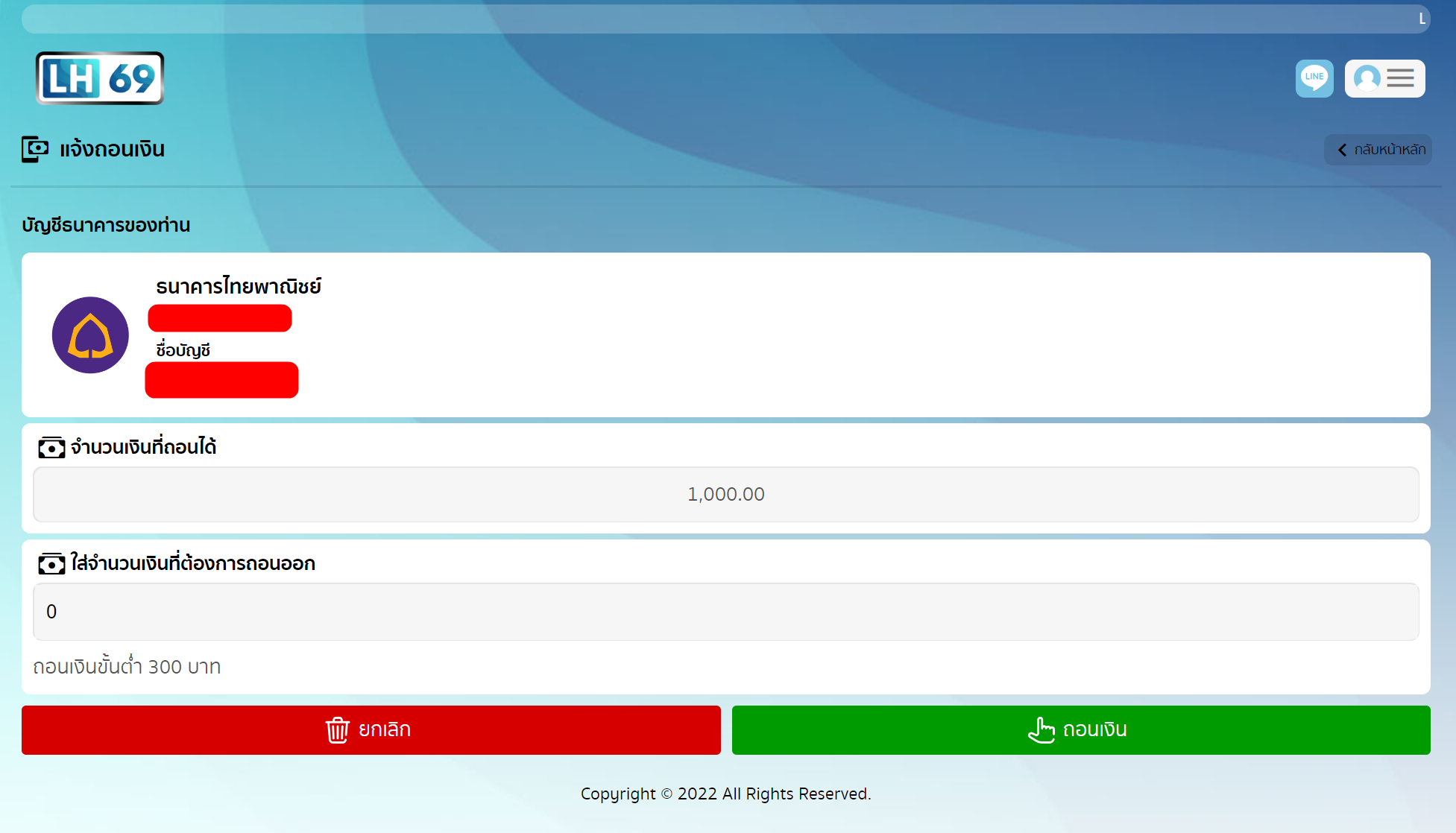Click the top announcement marquee bar
The image size is (1456, 833).
725,19
